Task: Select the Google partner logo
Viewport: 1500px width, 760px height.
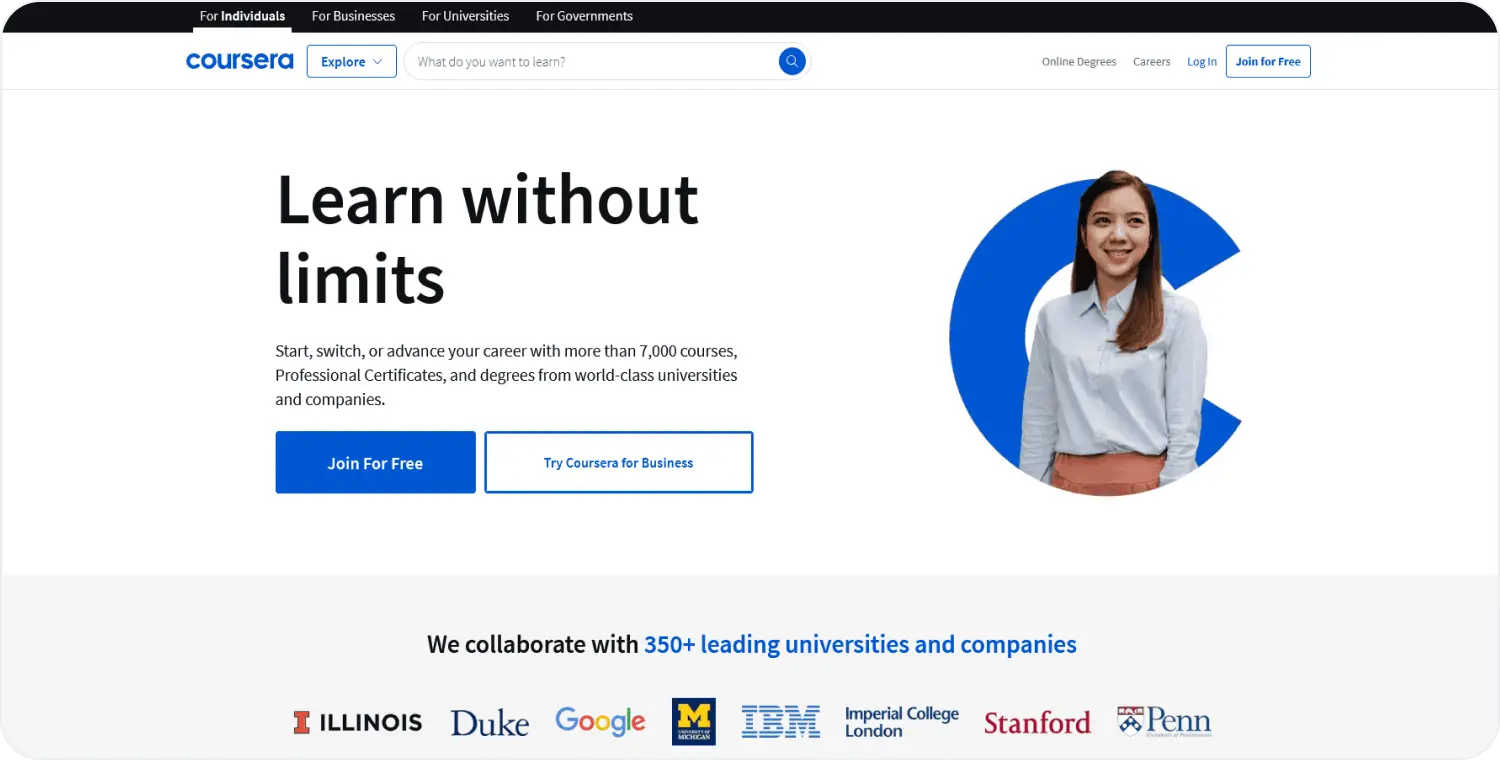Action: pos(600,721)
